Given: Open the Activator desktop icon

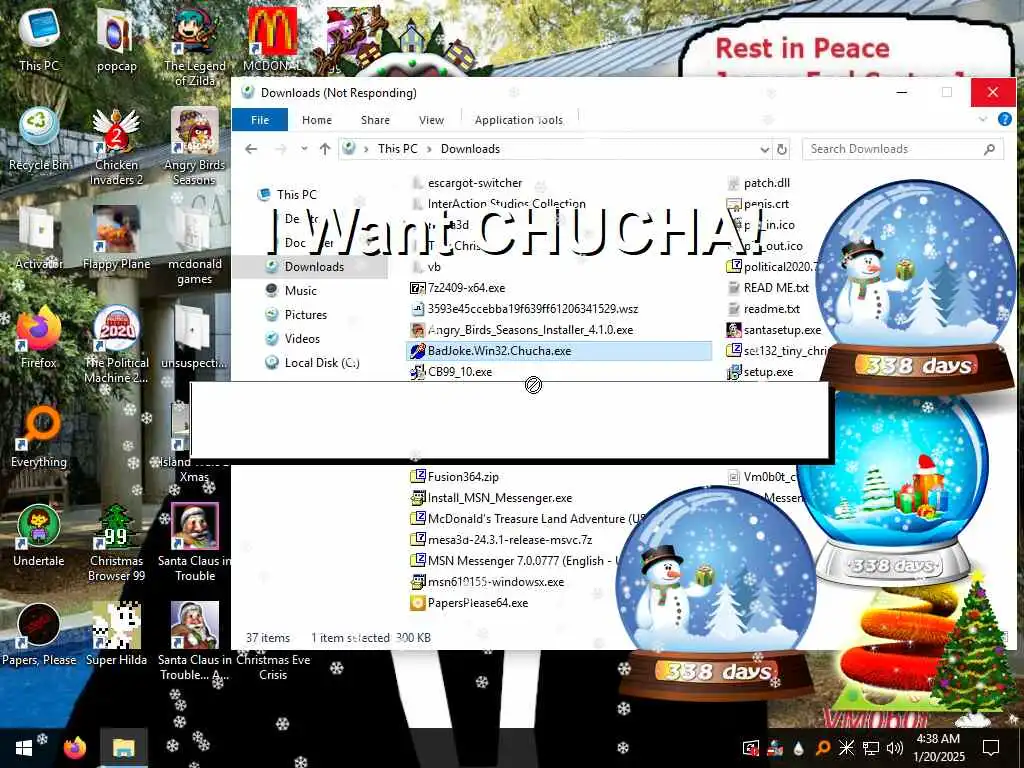Looking at the screenshot, I should pyautogui.click(x=39, y=238).
